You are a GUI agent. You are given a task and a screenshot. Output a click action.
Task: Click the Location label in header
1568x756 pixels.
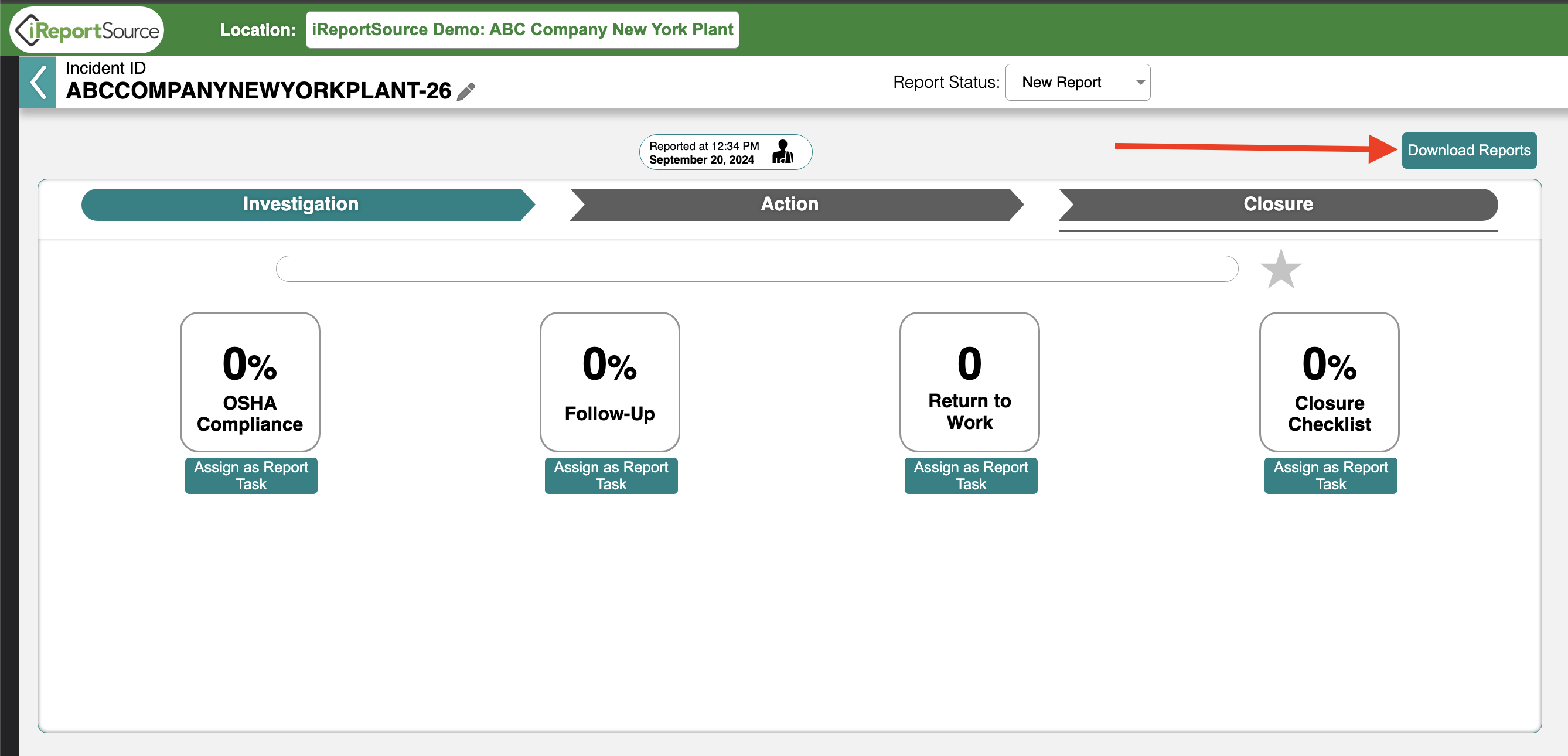point(258,30)
